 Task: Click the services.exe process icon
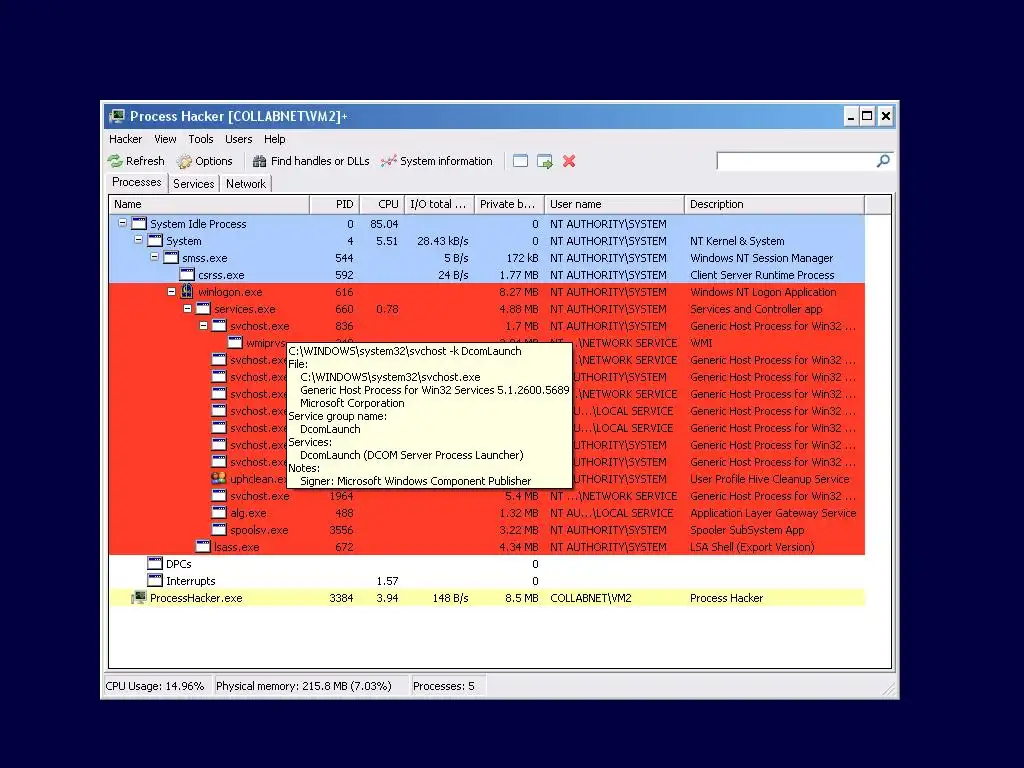pos(203,308)
